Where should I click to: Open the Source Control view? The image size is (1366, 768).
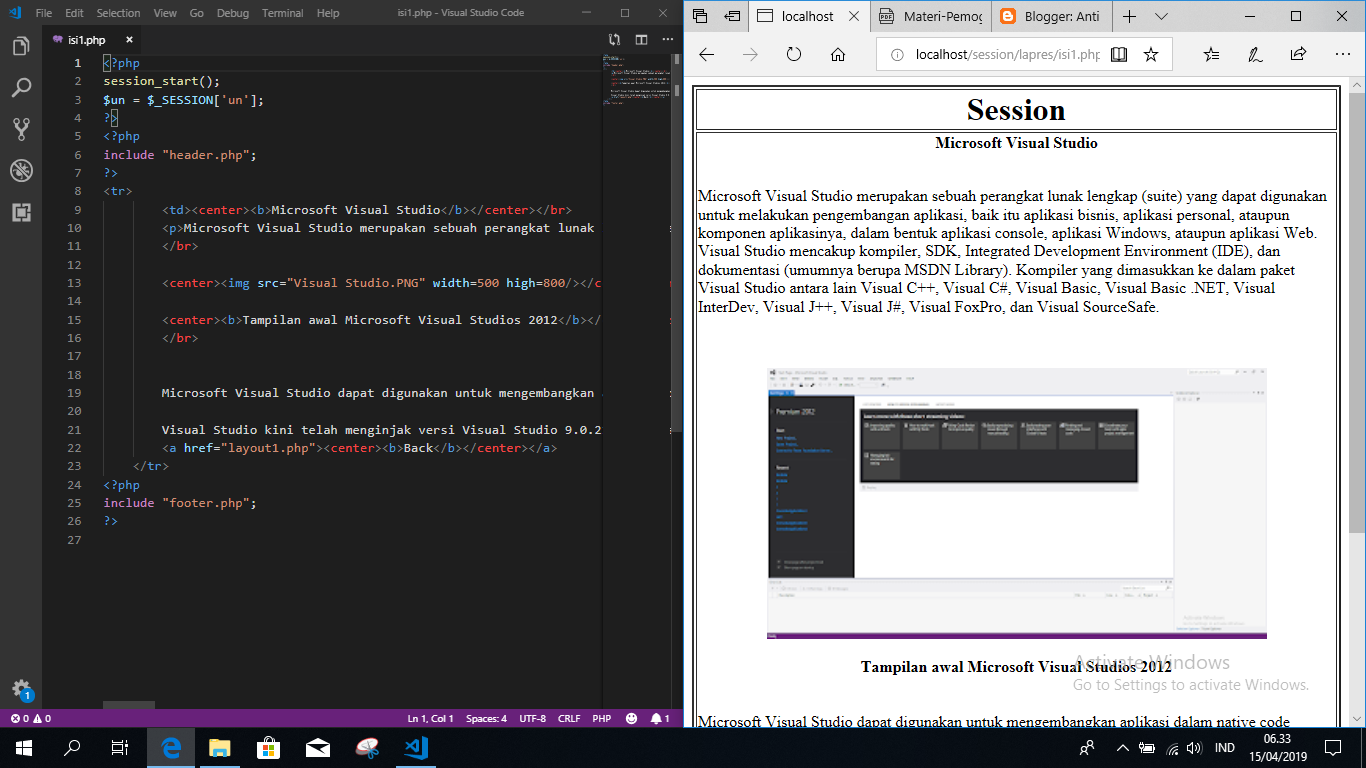click(21, 129)
